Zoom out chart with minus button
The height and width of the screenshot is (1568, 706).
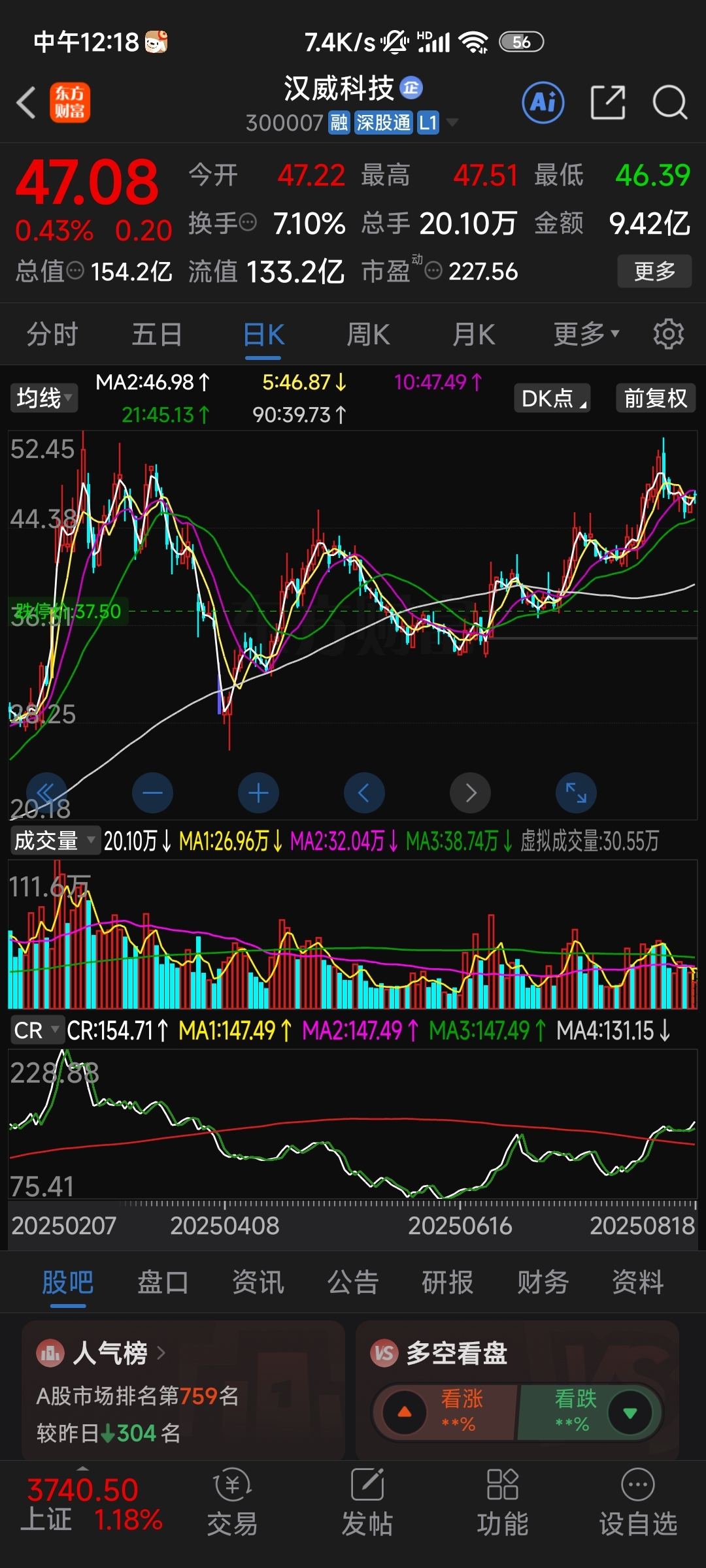click(152, 793)
